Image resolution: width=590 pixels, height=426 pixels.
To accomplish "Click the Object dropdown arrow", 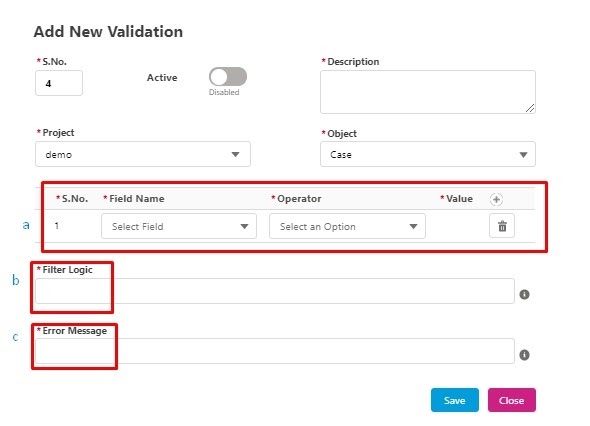I will click(x=523, y=155).
